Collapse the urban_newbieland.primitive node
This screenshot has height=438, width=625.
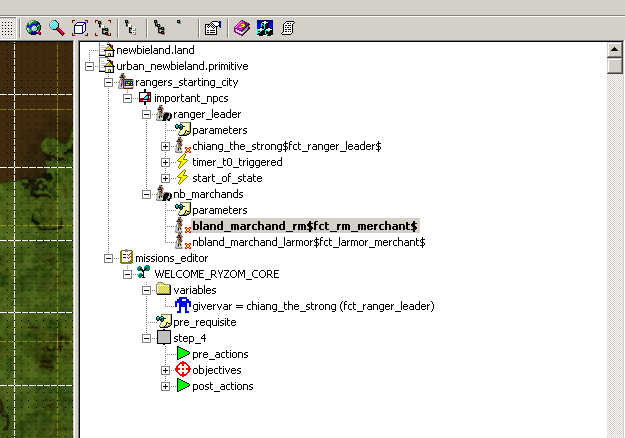click(x=91, y=66)
